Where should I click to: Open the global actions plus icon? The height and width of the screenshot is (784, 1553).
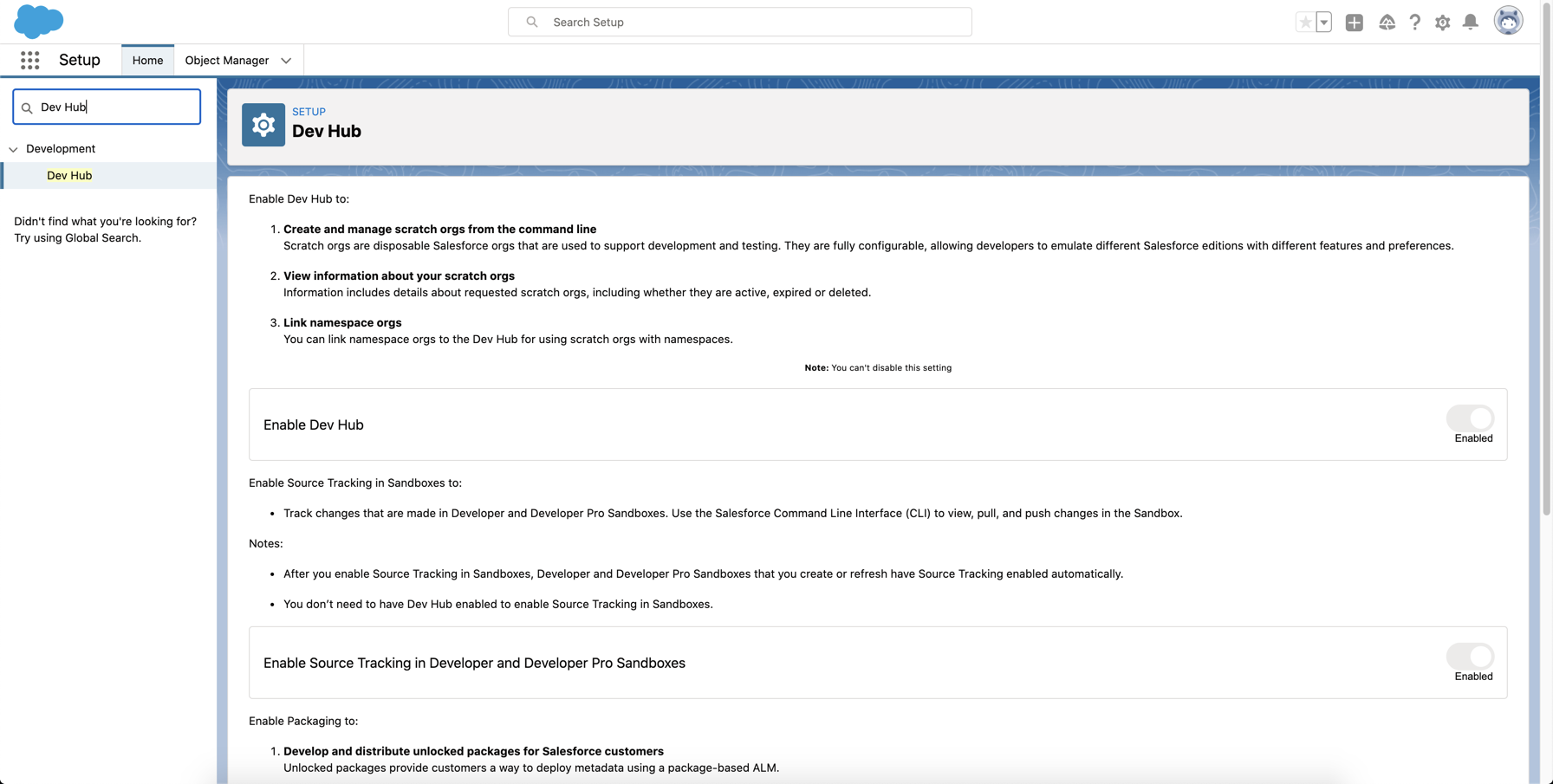(x=1355, y=23)
